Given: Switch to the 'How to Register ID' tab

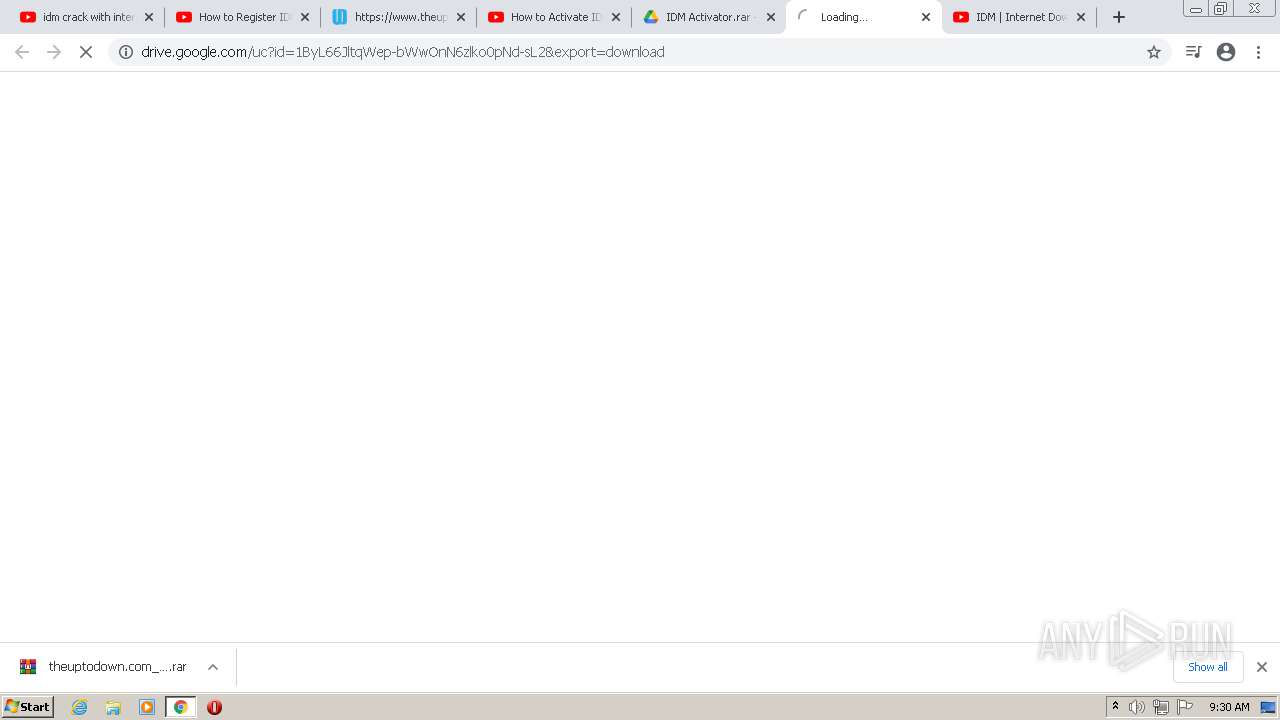Looking at the screenshot, I should pyautogui.click(x=234, y=17).
